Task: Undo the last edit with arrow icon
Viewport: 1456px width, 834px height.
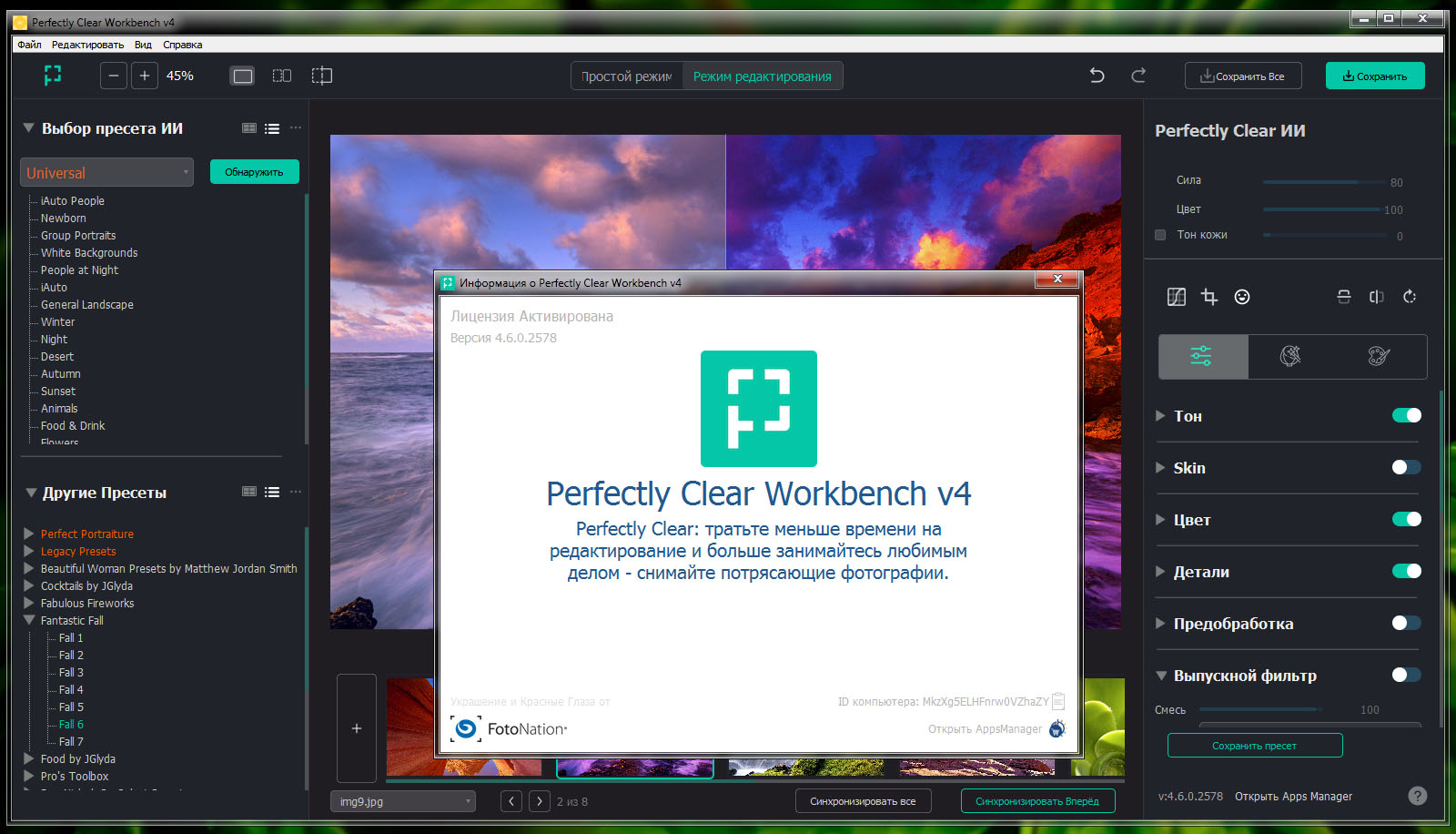Action: click(1097, 76)
